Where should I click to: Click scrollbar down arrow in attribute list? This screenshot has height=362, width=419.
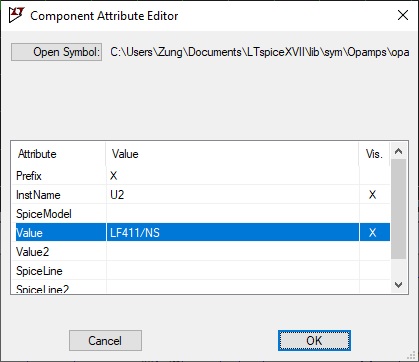coord(398,285)
